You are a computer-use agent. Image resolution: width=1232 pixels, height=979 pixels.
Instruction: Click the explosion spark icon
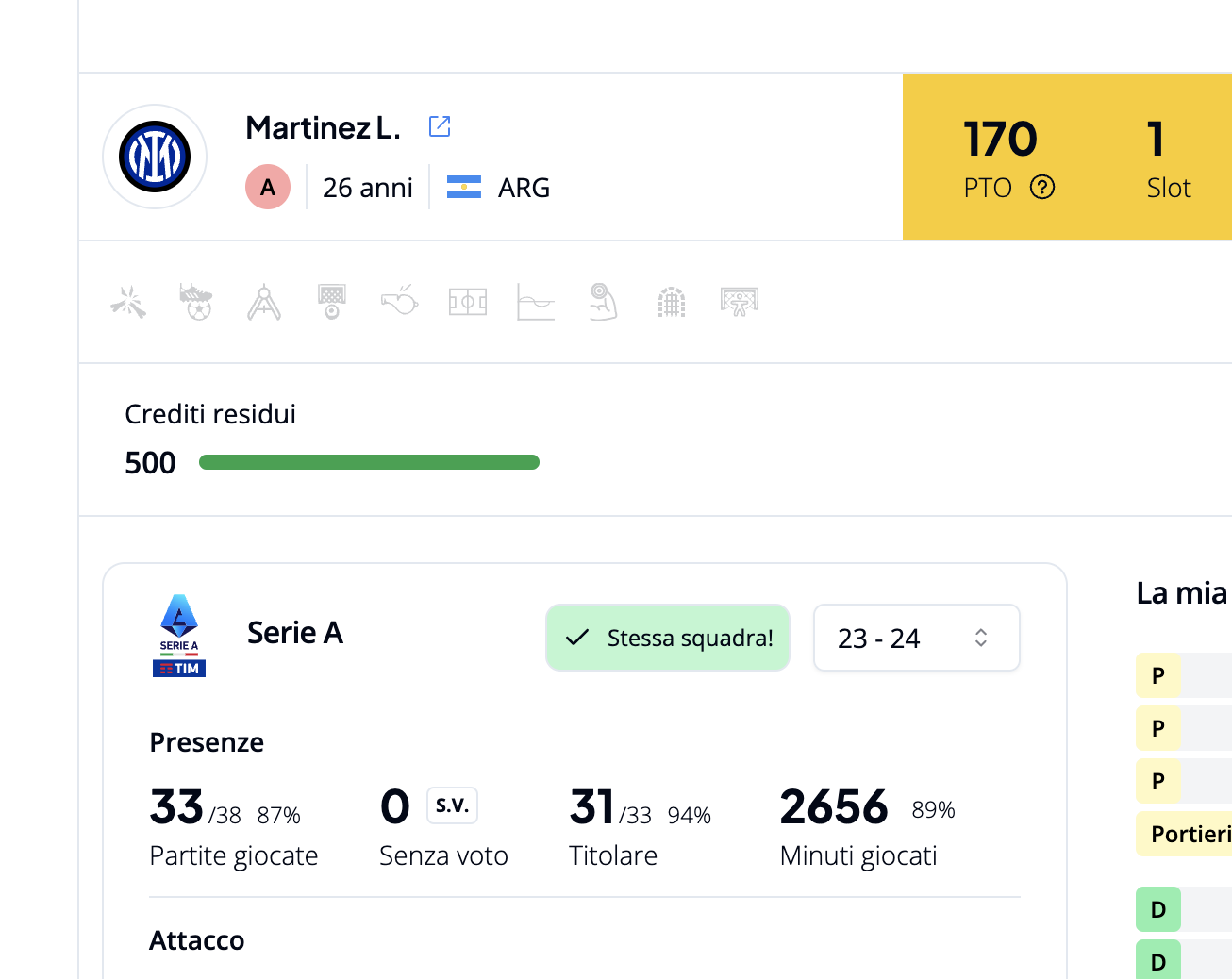[128, 302]
